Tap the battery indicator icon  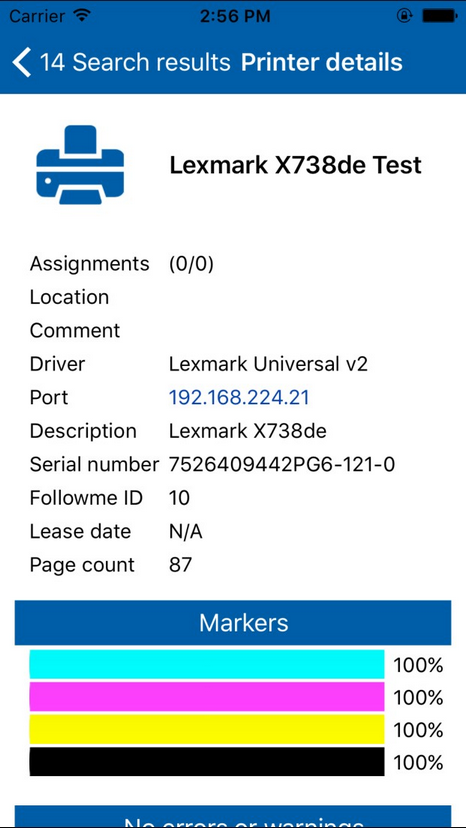[x=439, y=16]
